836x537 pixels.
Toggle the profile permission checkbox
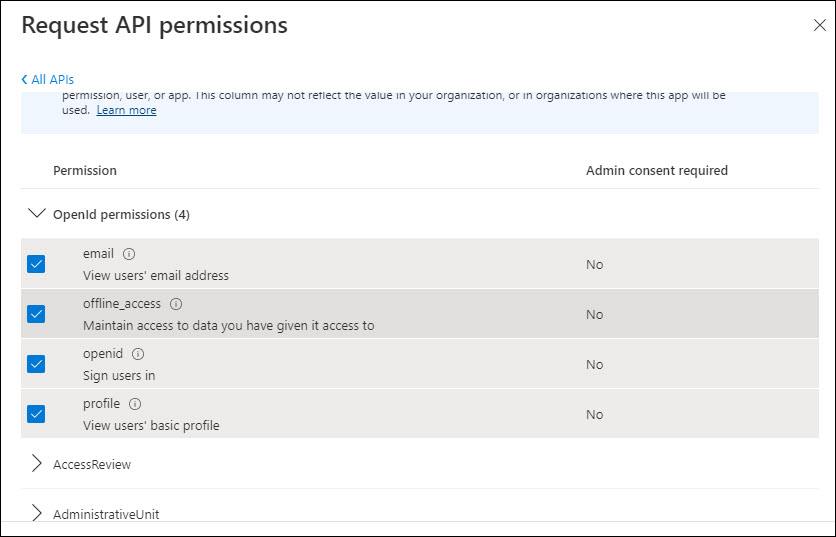37,414
